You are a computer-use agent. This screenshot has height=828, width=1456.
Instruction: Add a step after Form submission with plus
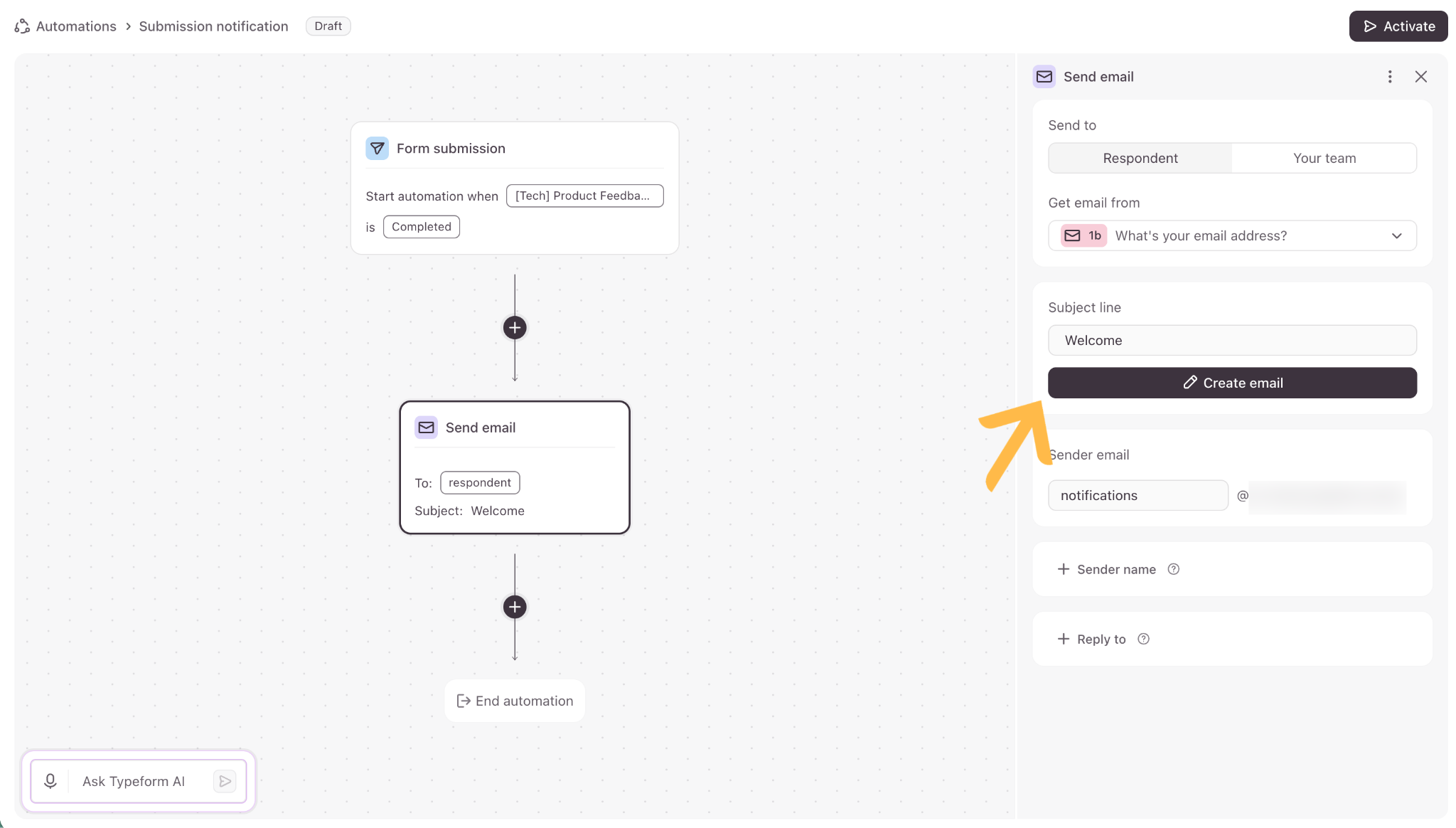[515, 328]
